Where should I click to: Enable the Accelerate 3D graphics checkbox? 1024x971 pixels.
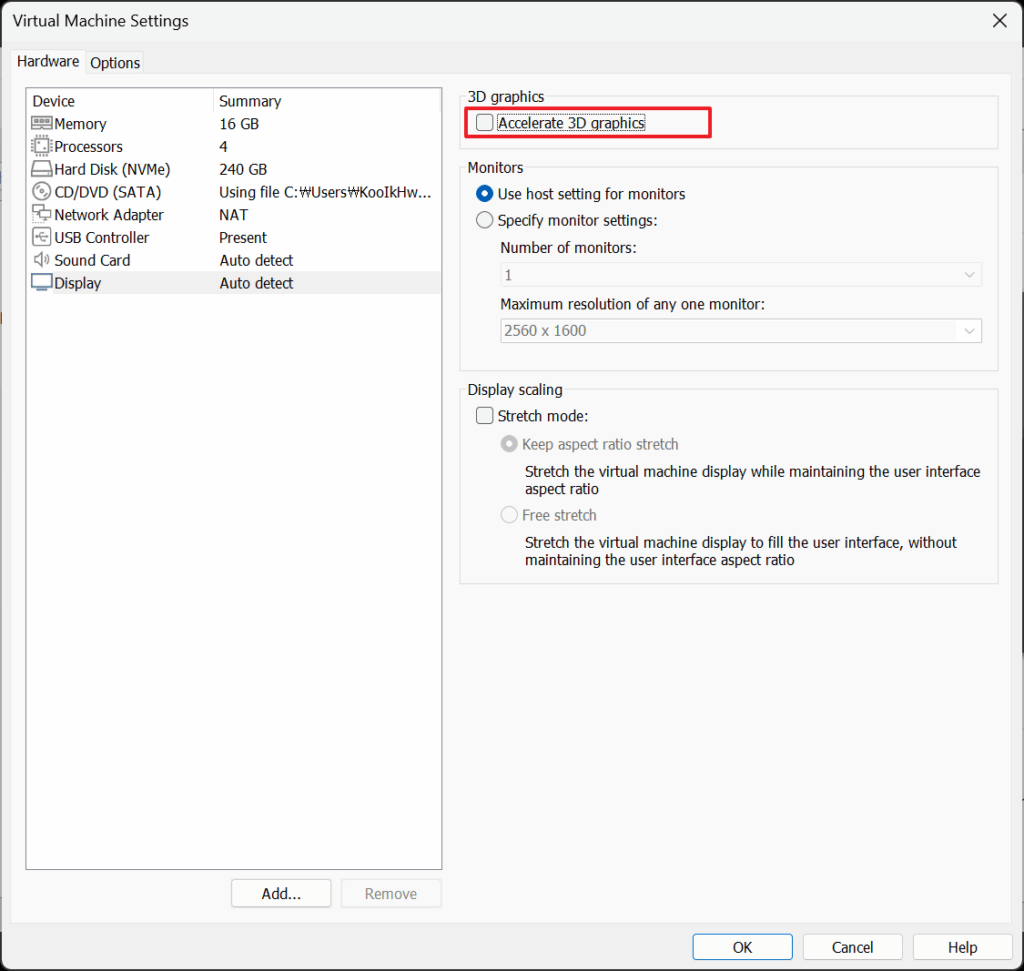(x=485, y=123)
